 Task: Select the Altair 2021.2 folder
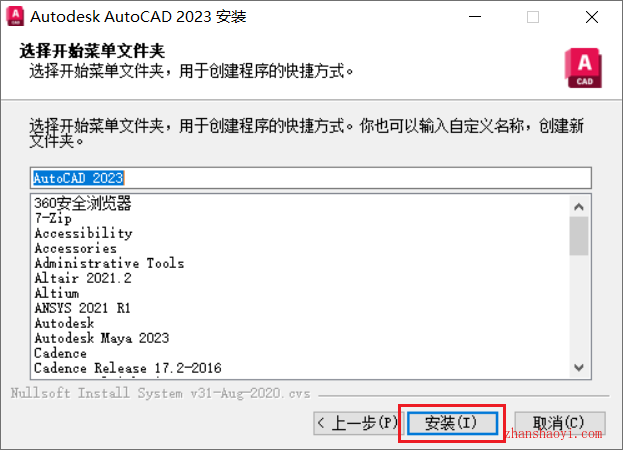click(83, 278)
